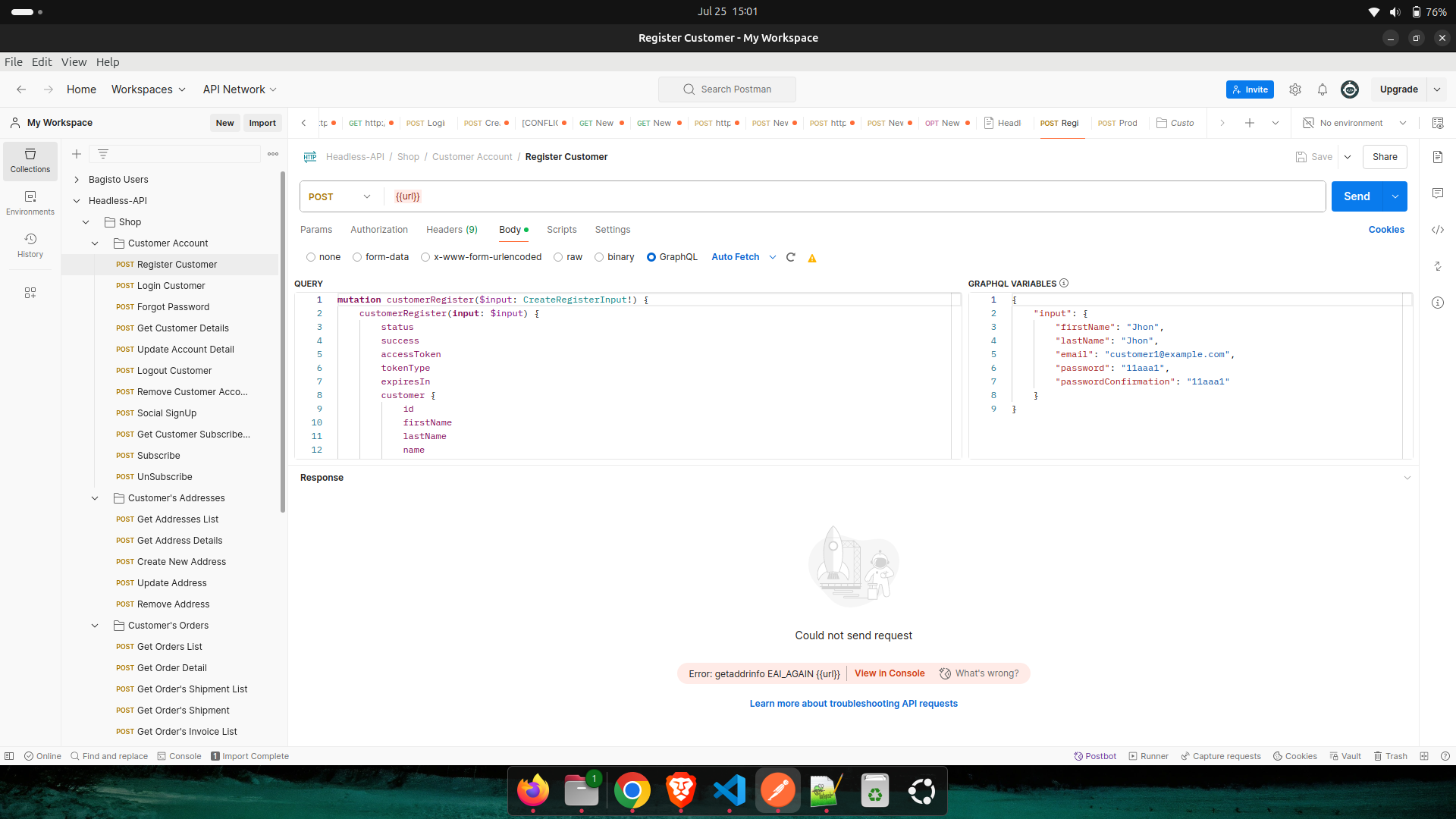Click the Auto Fetch refresh icon
This screenshot has height=819, width=1456.
[790, 257]
